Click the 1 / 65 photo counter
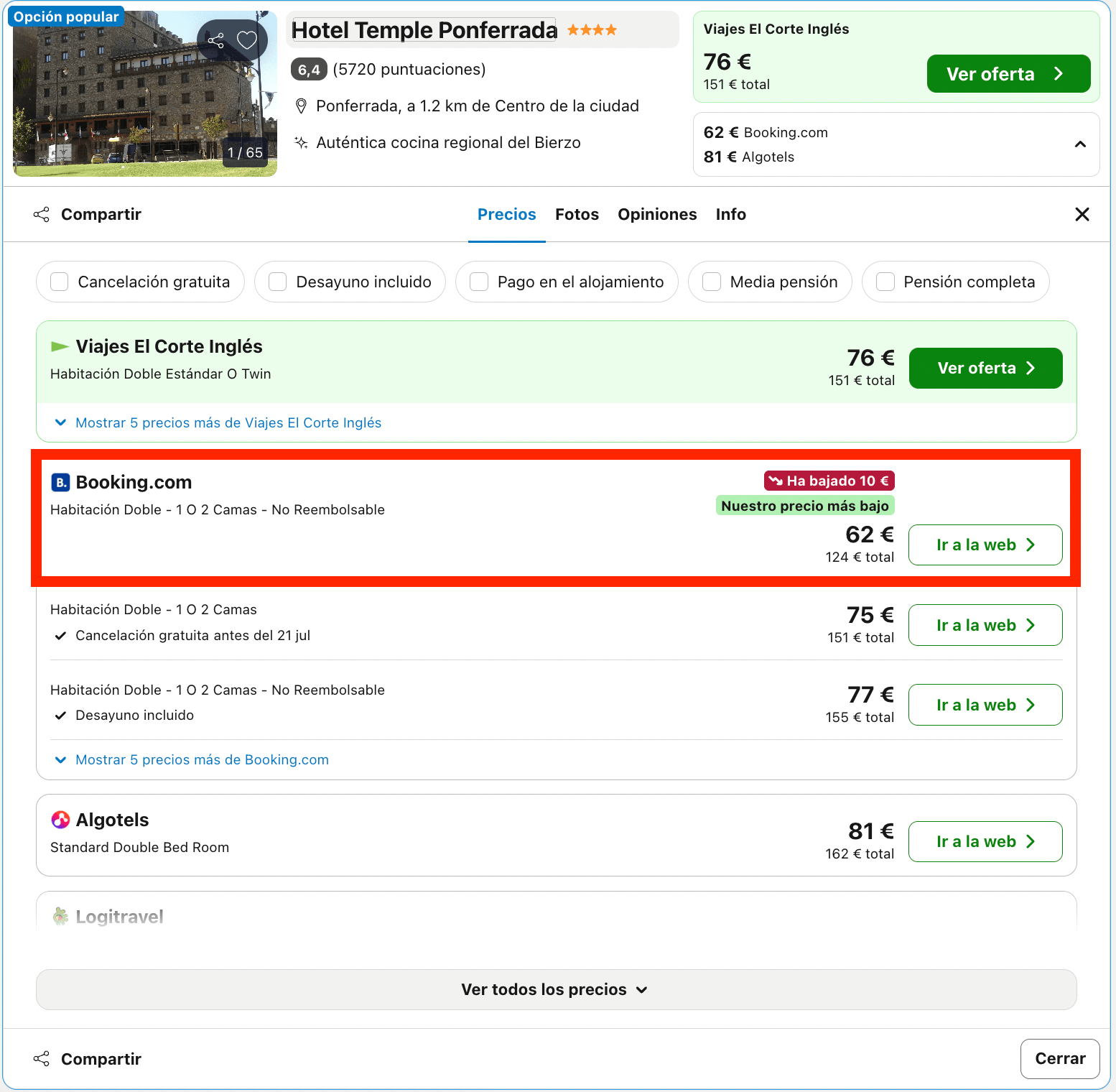The height and width of the screenshot is (1092, 1116). click(x=245, y=152)
